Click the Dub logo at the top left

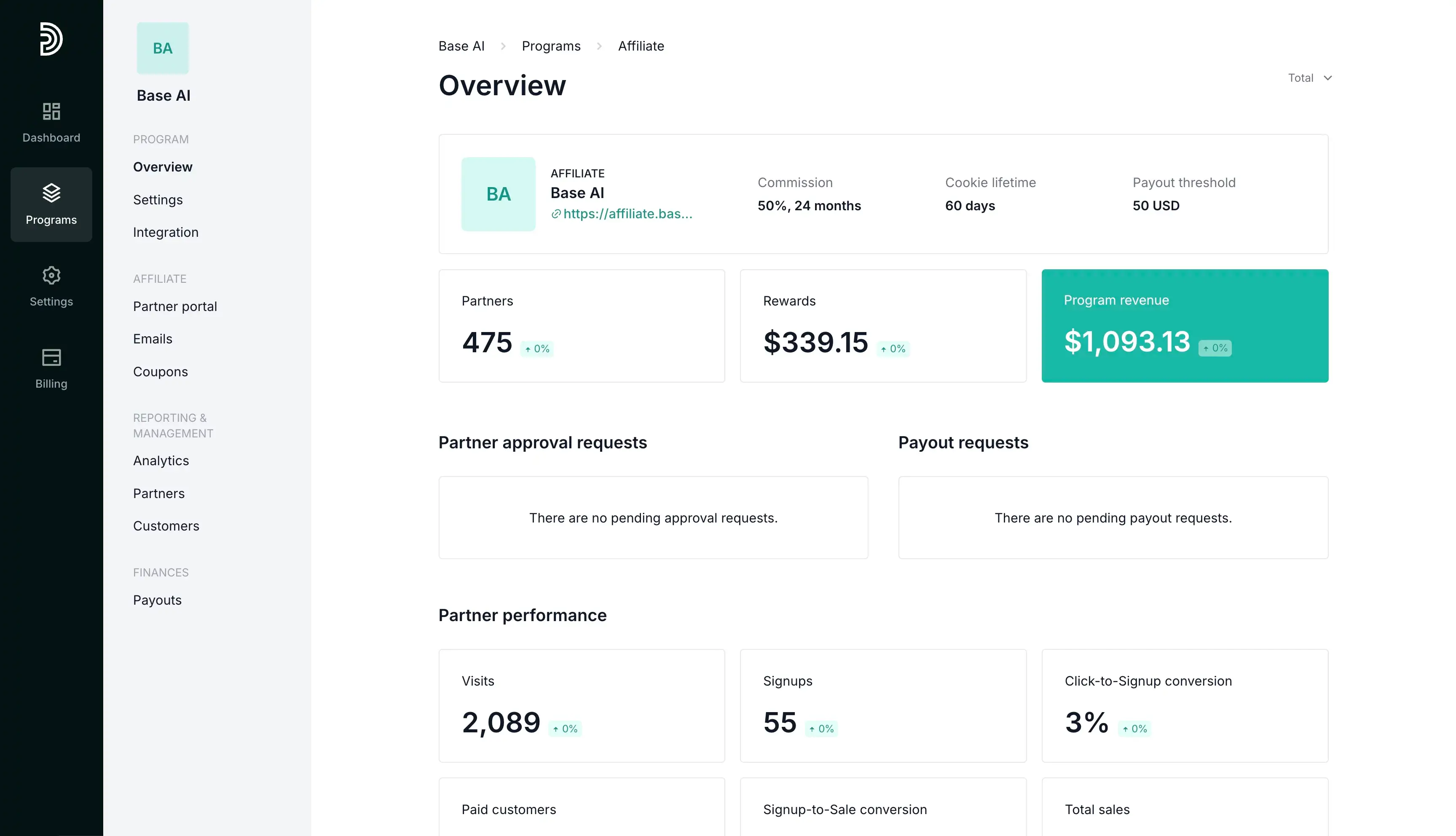51,38
